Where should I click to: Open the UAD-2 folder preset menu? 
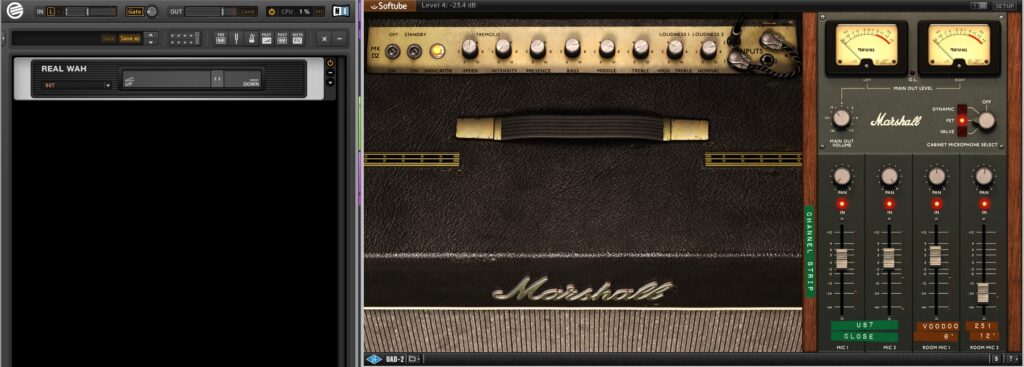coord(414,359)
